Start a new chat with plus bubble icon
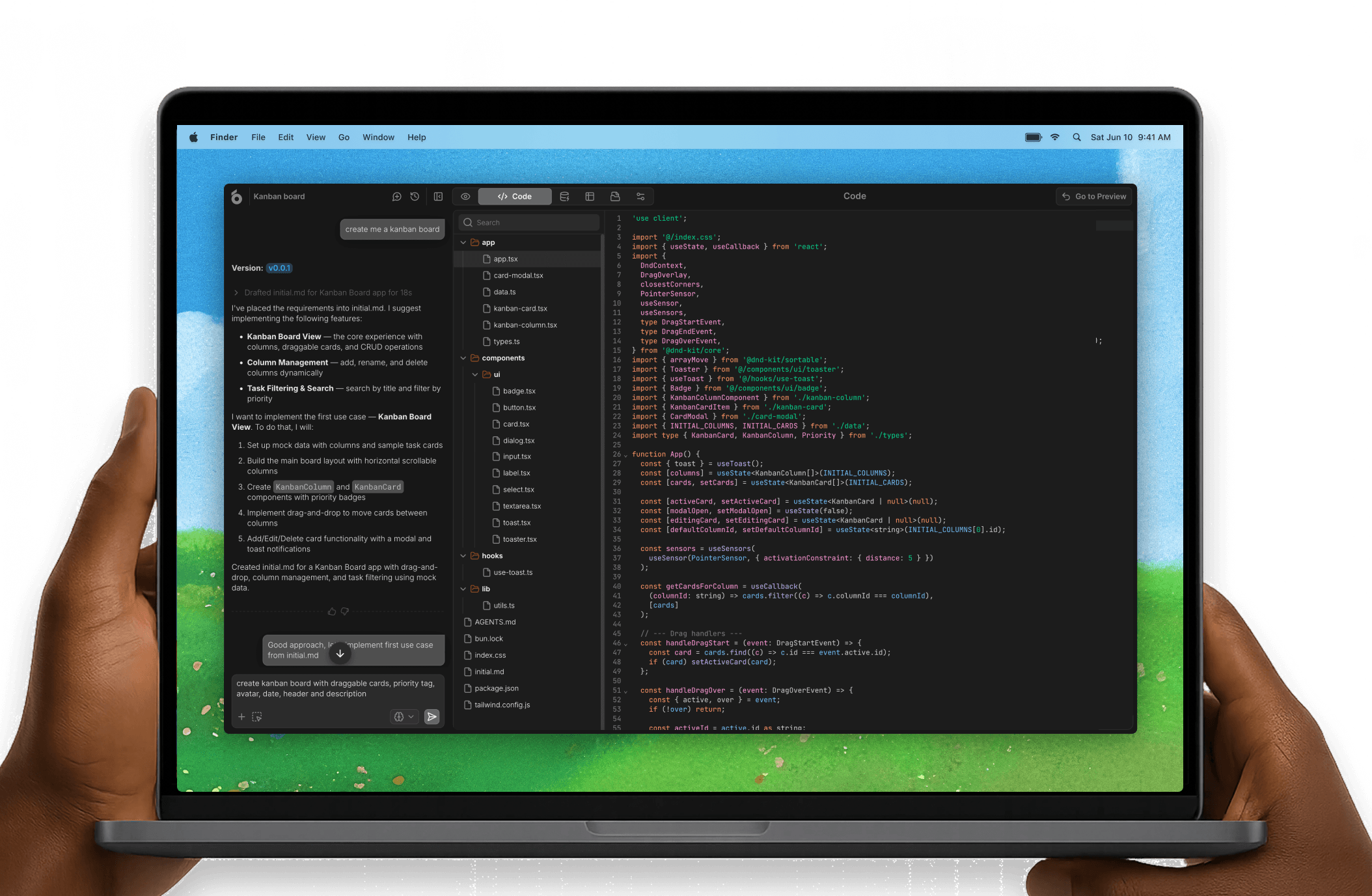This screenshot has height=896, width=1372. click(x=396, y=197)
